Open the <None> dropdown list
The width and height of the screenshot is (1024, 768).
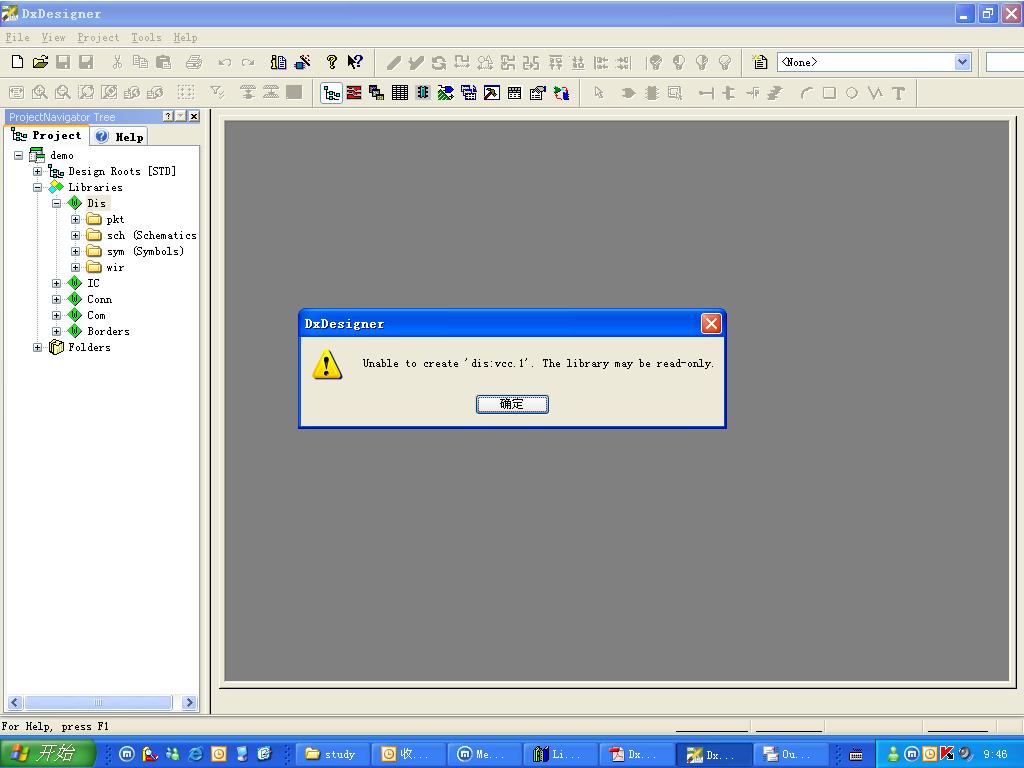[962, 62]
